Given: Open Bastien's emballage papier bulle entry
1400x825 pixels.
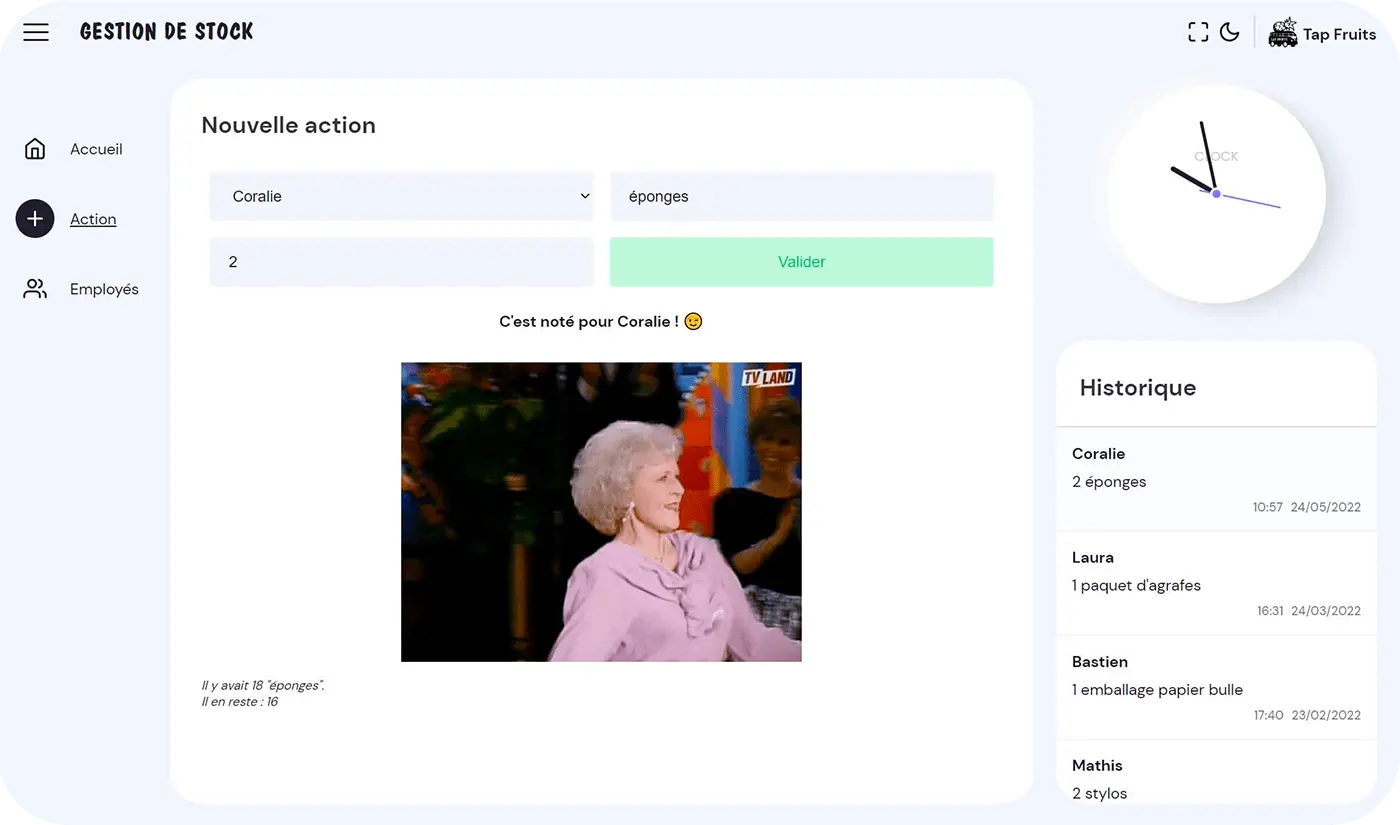Looking at the screenshot, I should tap(1216, 688).
